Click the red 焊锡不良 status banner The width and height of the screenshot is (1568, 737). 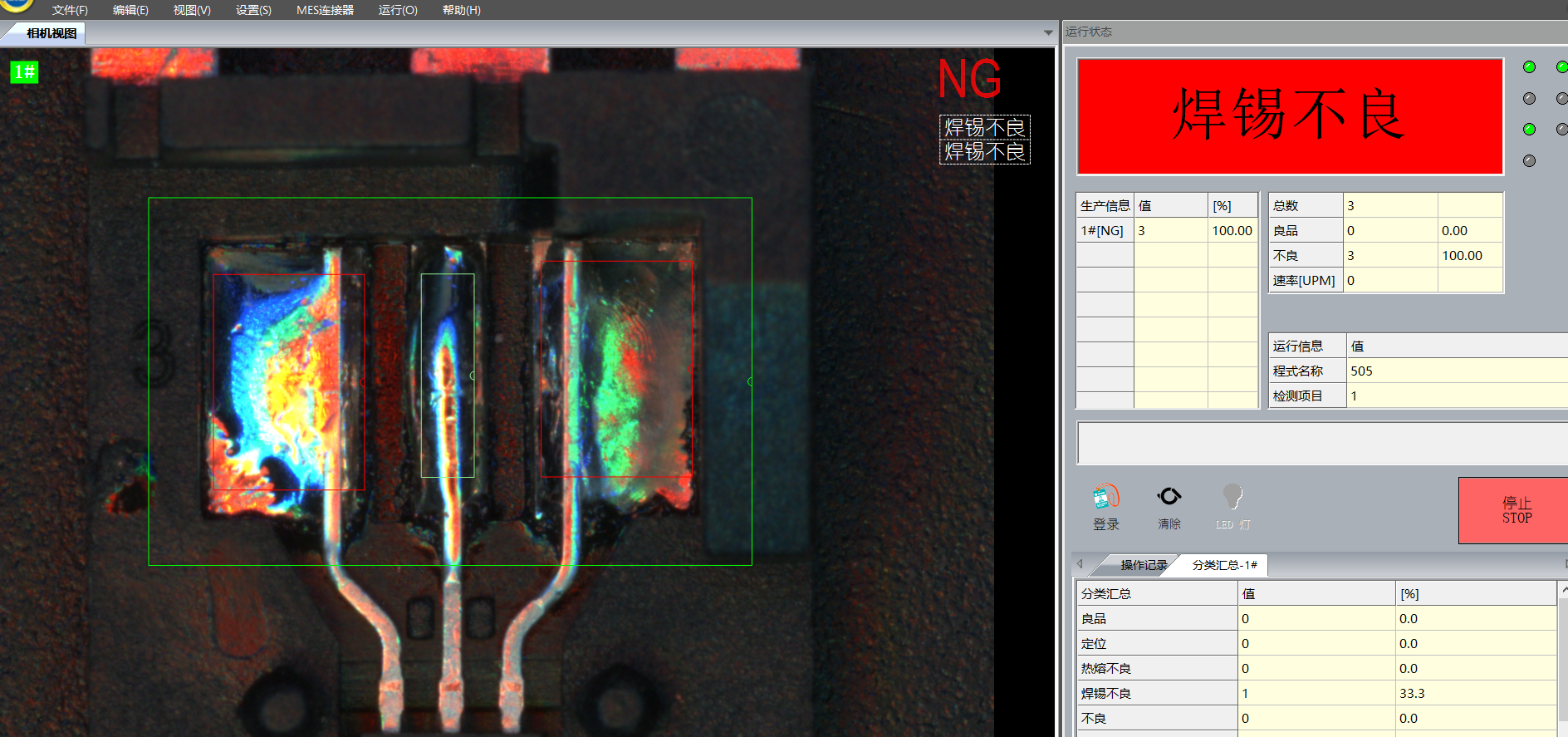pos(1289,116)
